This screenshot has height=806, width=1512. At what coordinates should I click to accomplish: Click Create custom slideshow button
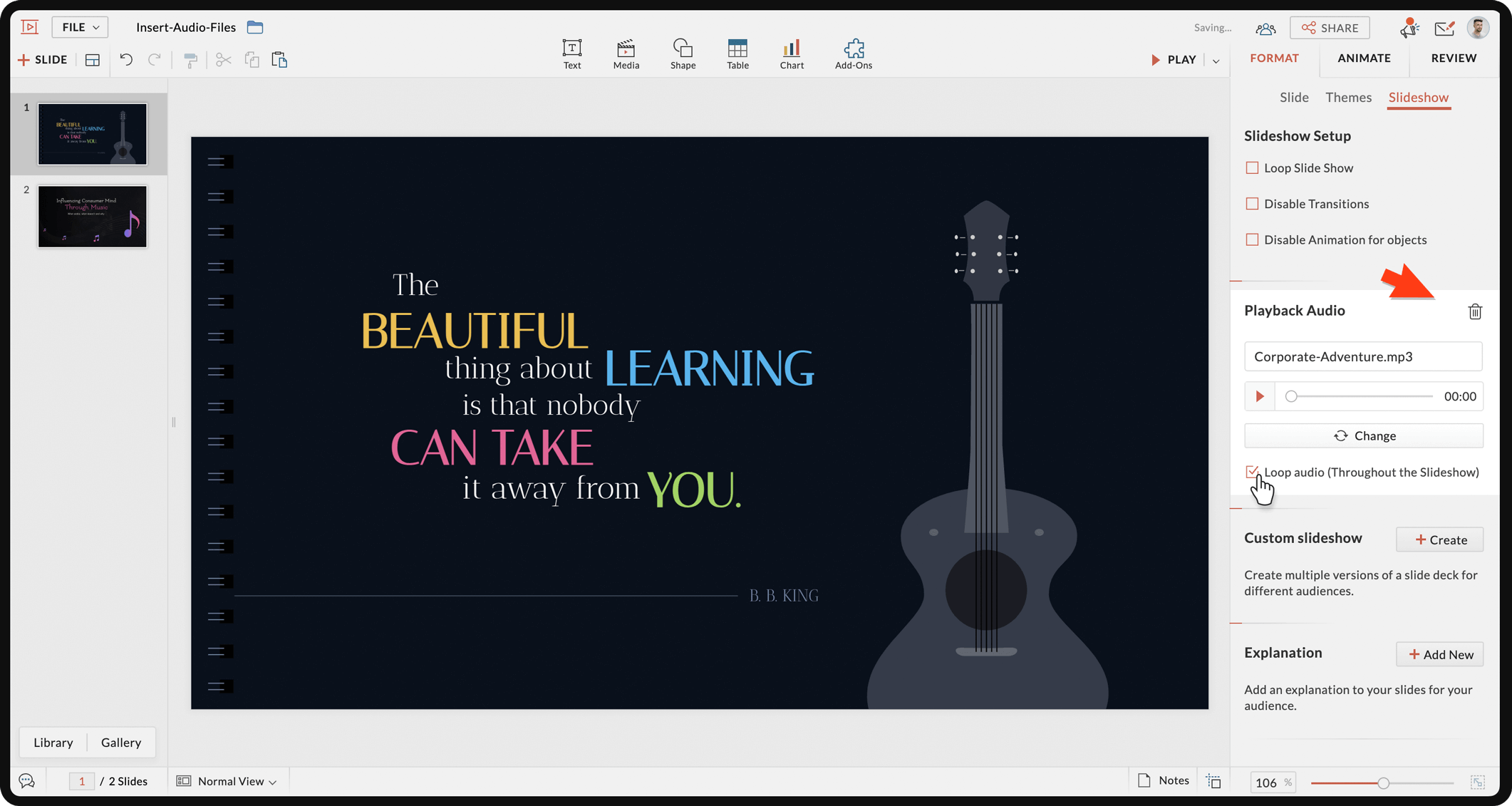(1439, 539)
